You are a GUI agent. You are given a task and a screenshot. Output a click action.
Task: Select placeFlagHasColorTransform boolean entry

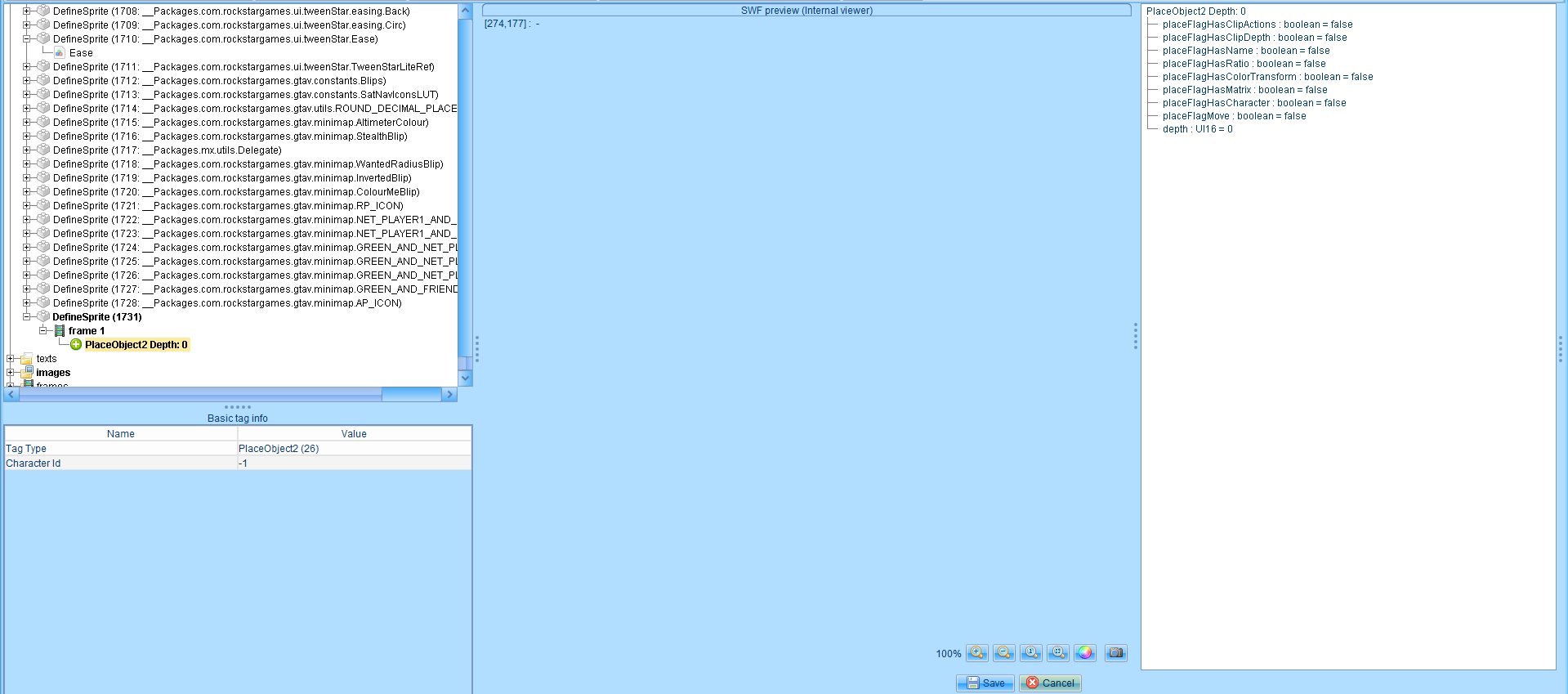tap(1267, 77)
